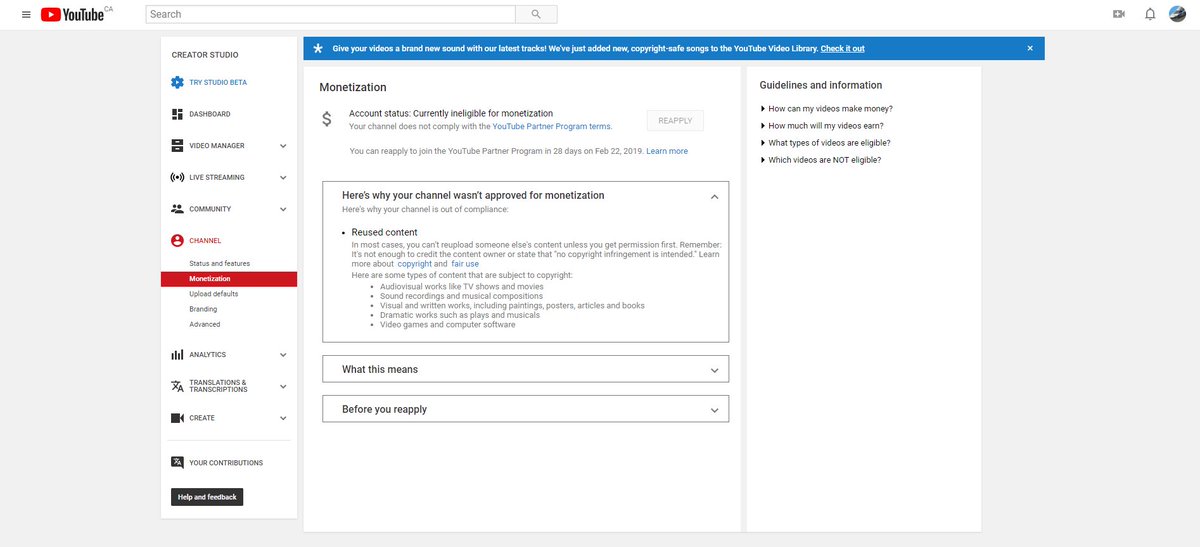
Task: Click the Try Studio Beta gear icon
Action: click(177, 82)
